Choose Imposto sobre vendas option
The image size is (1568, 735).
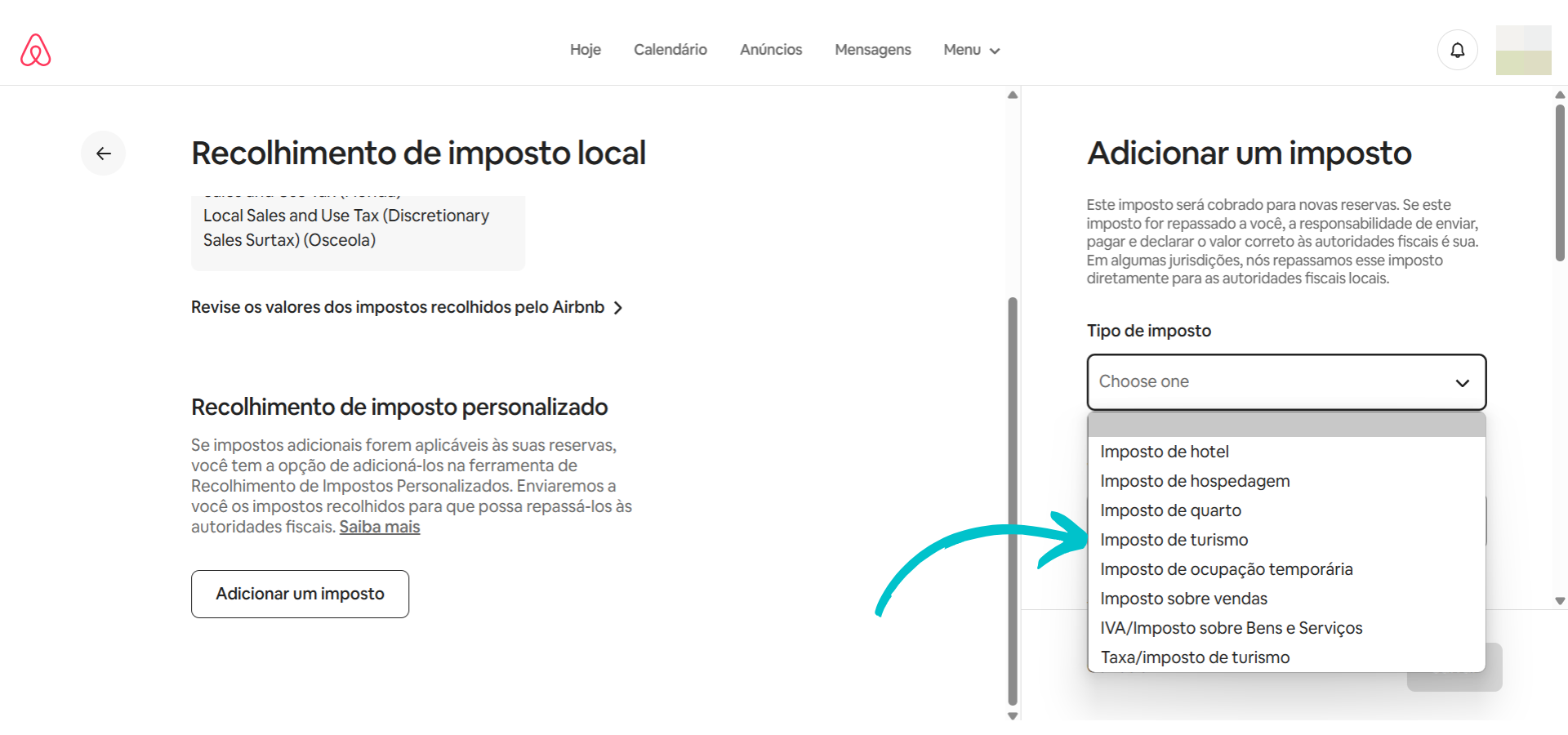(1183, 599)
